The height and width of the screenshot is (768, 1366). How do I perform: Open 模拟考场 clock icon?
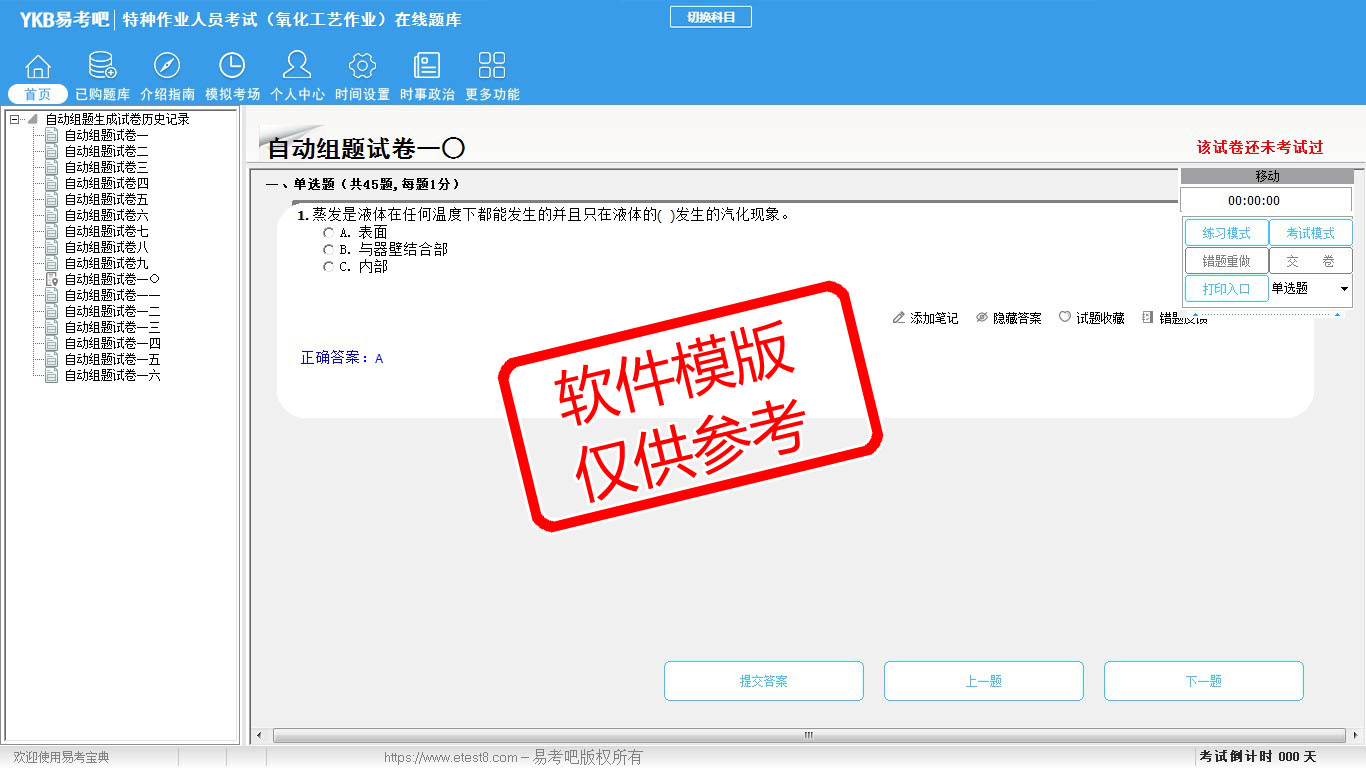[x=232, y=66]
